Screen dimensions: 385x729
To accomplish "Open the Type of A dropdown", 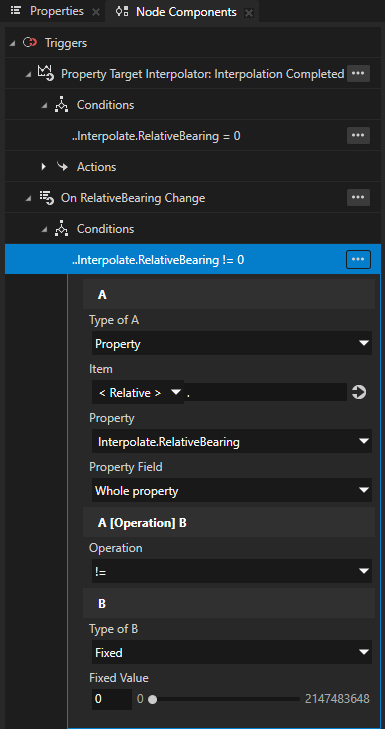I will click(232, 343).
